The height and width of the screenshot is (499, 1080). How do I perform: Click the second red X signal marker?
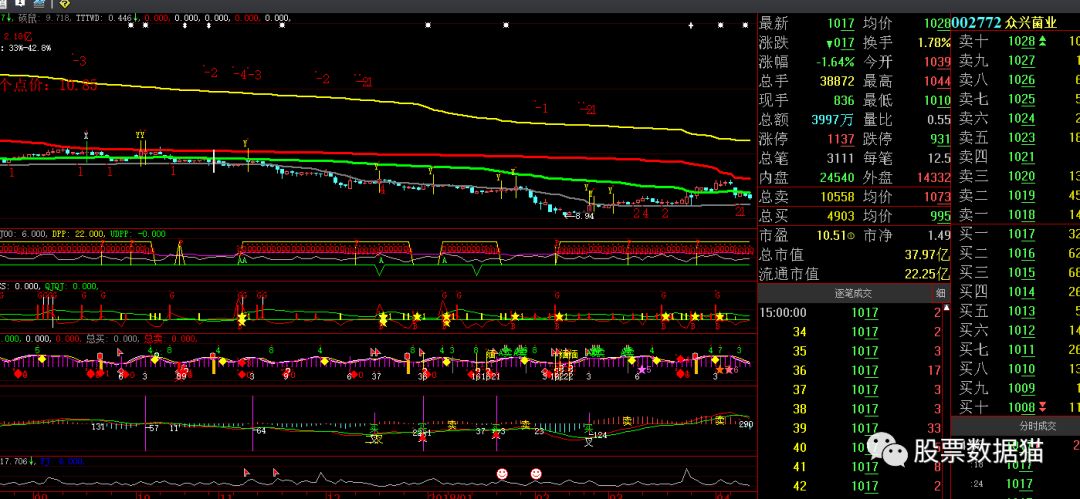point(495,435)
